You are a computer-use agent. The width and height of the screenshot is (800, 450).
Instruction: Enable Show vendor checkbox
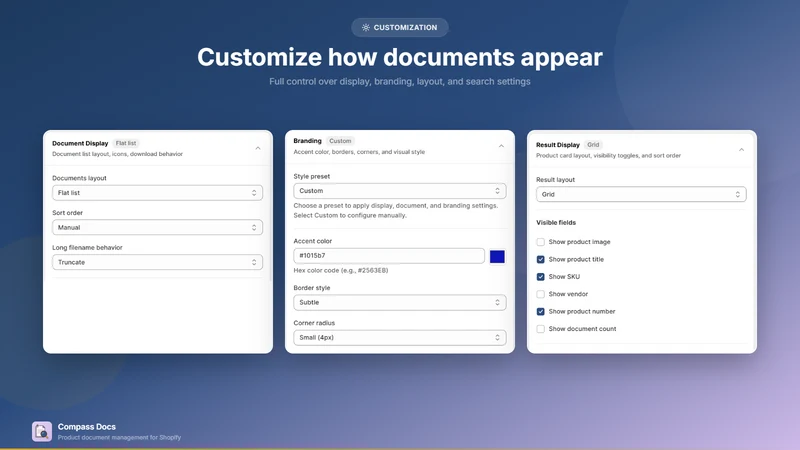click(x=540, y=294)
